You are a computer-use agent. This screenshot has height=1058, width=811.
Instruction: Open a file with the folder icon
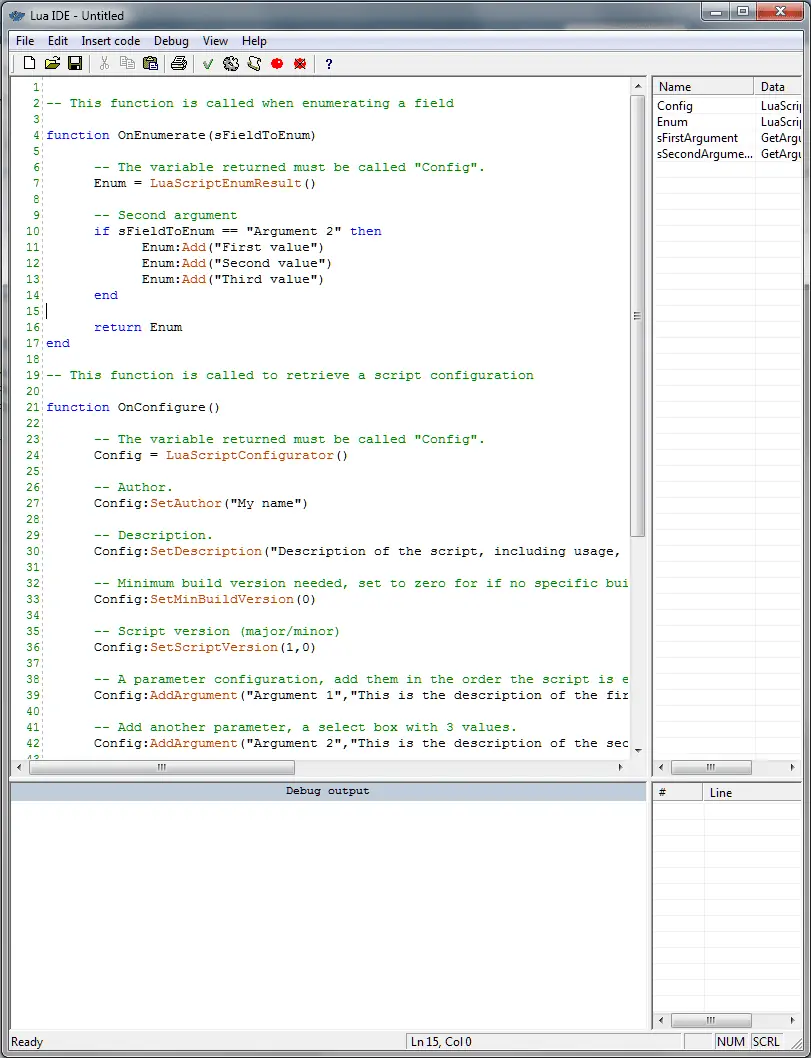[x=52, y=63]
